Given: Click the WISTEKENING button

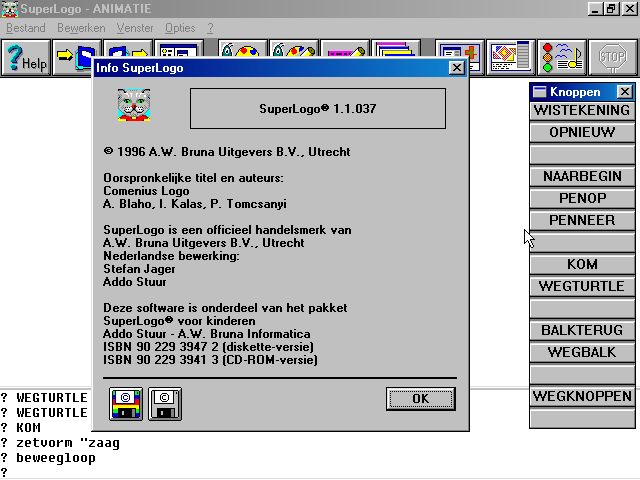Looking at the screenshot, I should click(x=582, y=110).
